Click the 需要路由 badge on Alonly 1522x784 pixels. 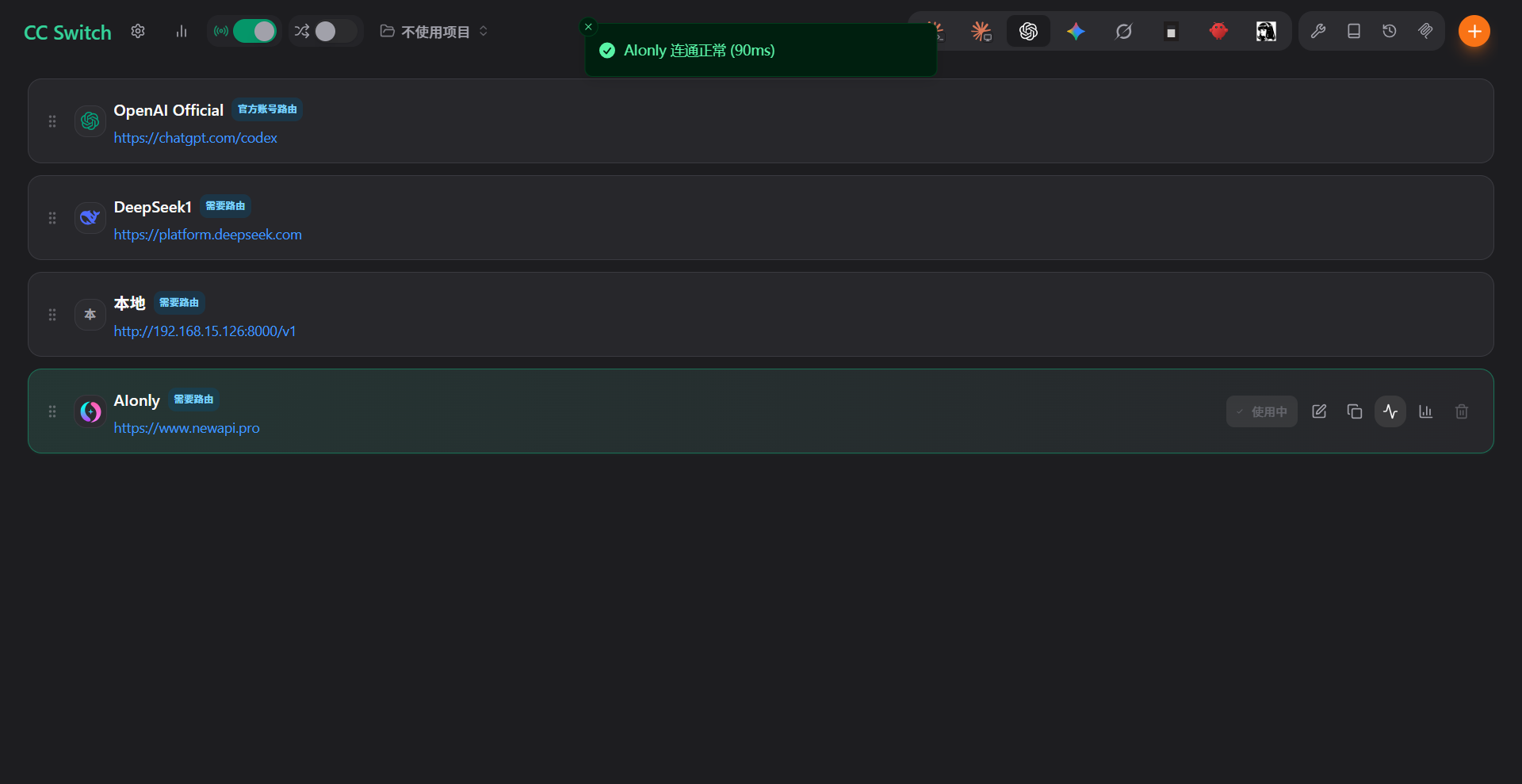tap(193, 400)
